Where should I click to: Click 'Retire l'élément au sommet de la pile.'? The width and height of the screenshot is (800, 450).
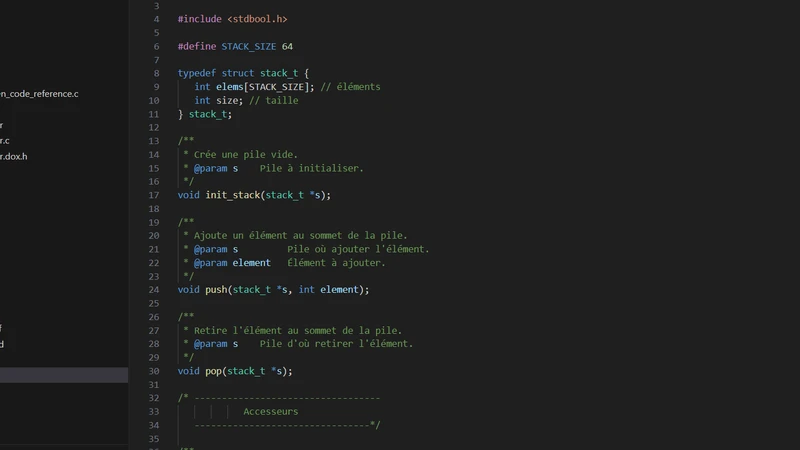298,331
